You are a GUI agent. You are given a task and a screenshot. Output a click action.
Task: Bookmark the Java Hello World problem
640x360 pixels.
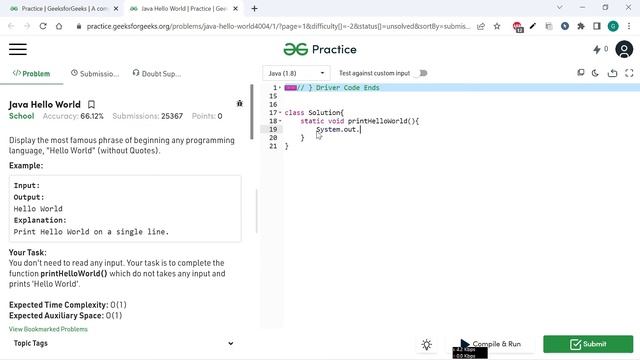(91, 104)
